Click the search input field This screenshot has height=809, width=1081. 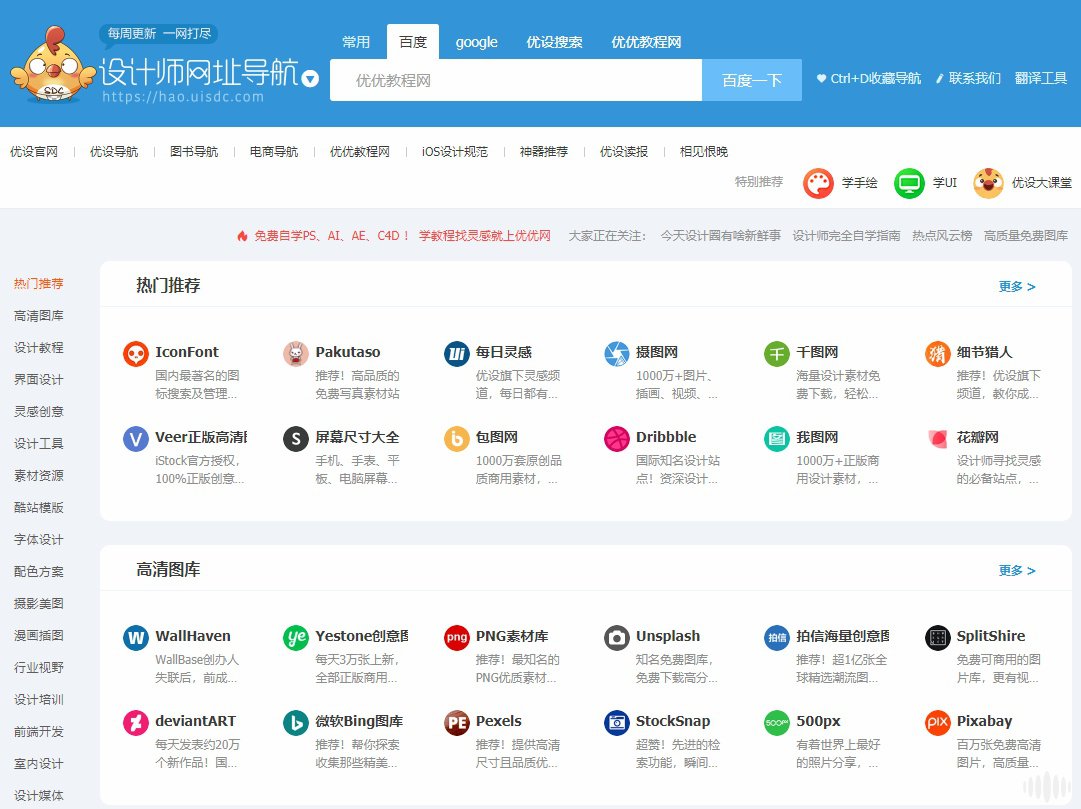516,80
